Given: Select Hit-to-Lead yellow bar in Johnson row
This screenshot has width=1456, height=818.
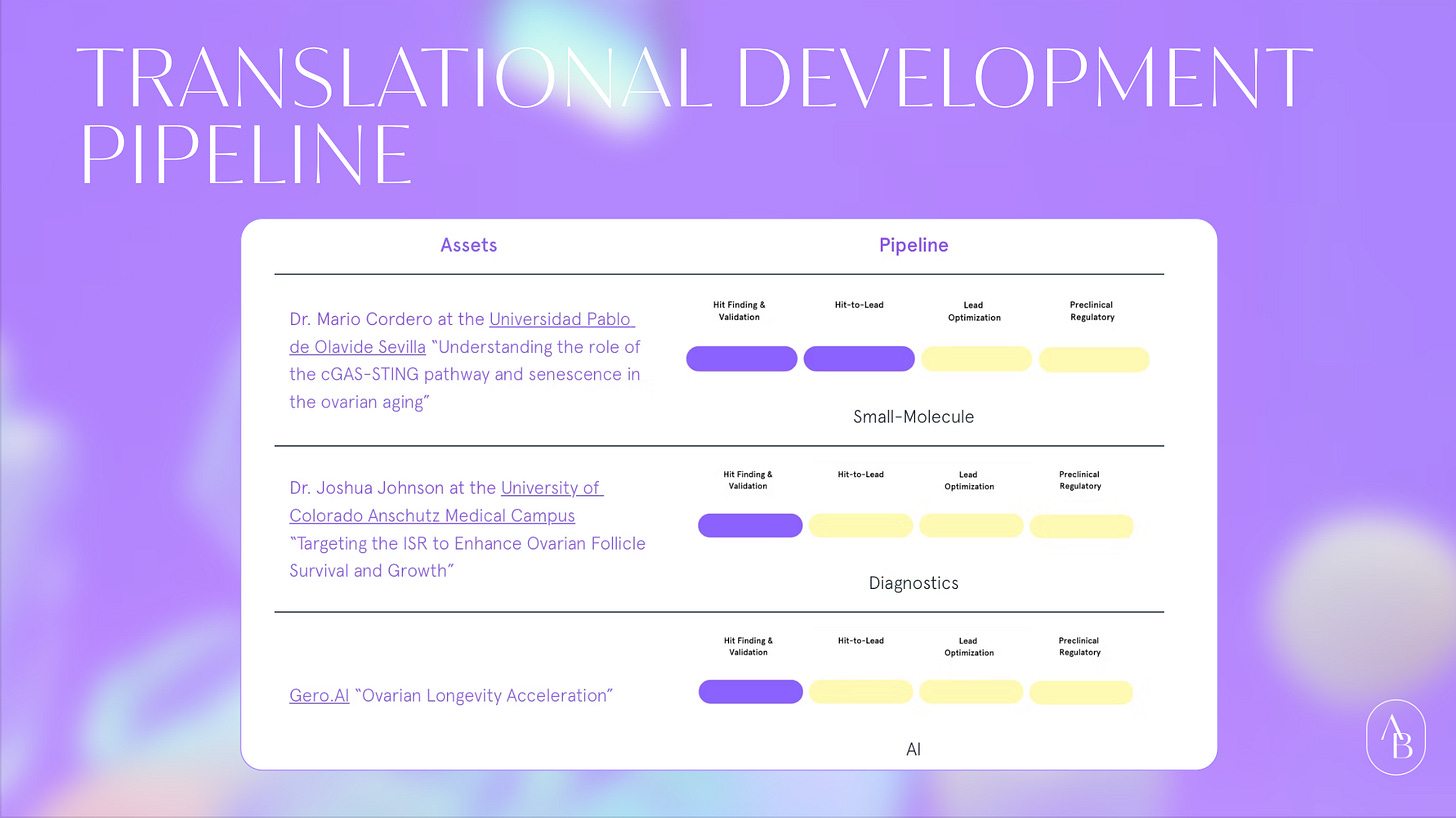Looking at the screenshot, I should coord(860,525).
